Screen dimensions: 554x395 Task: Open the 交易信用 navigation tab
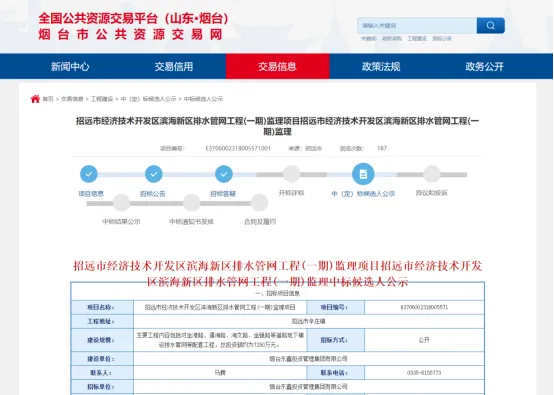pyautogui.click(x=174, y=66)
